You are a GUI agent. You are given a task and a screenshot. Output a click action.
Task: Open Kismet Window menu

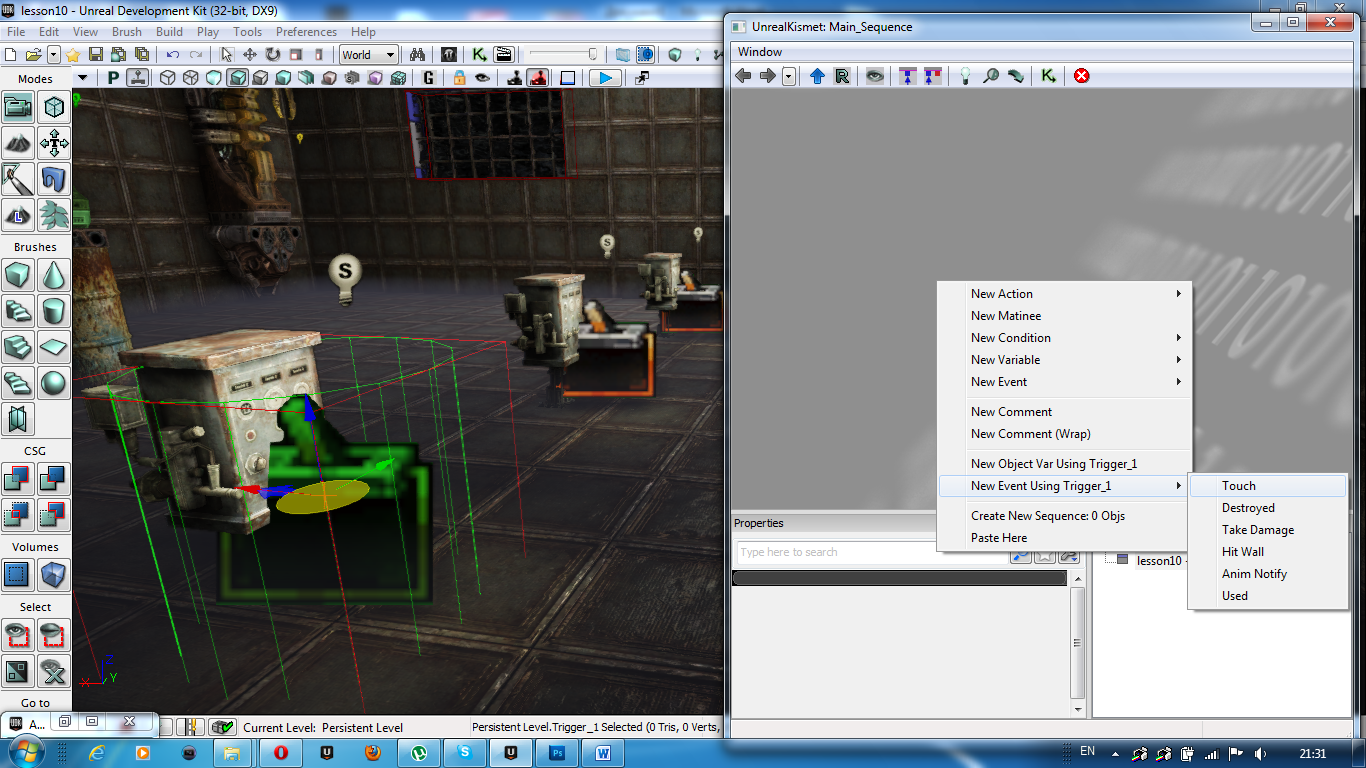760,52
